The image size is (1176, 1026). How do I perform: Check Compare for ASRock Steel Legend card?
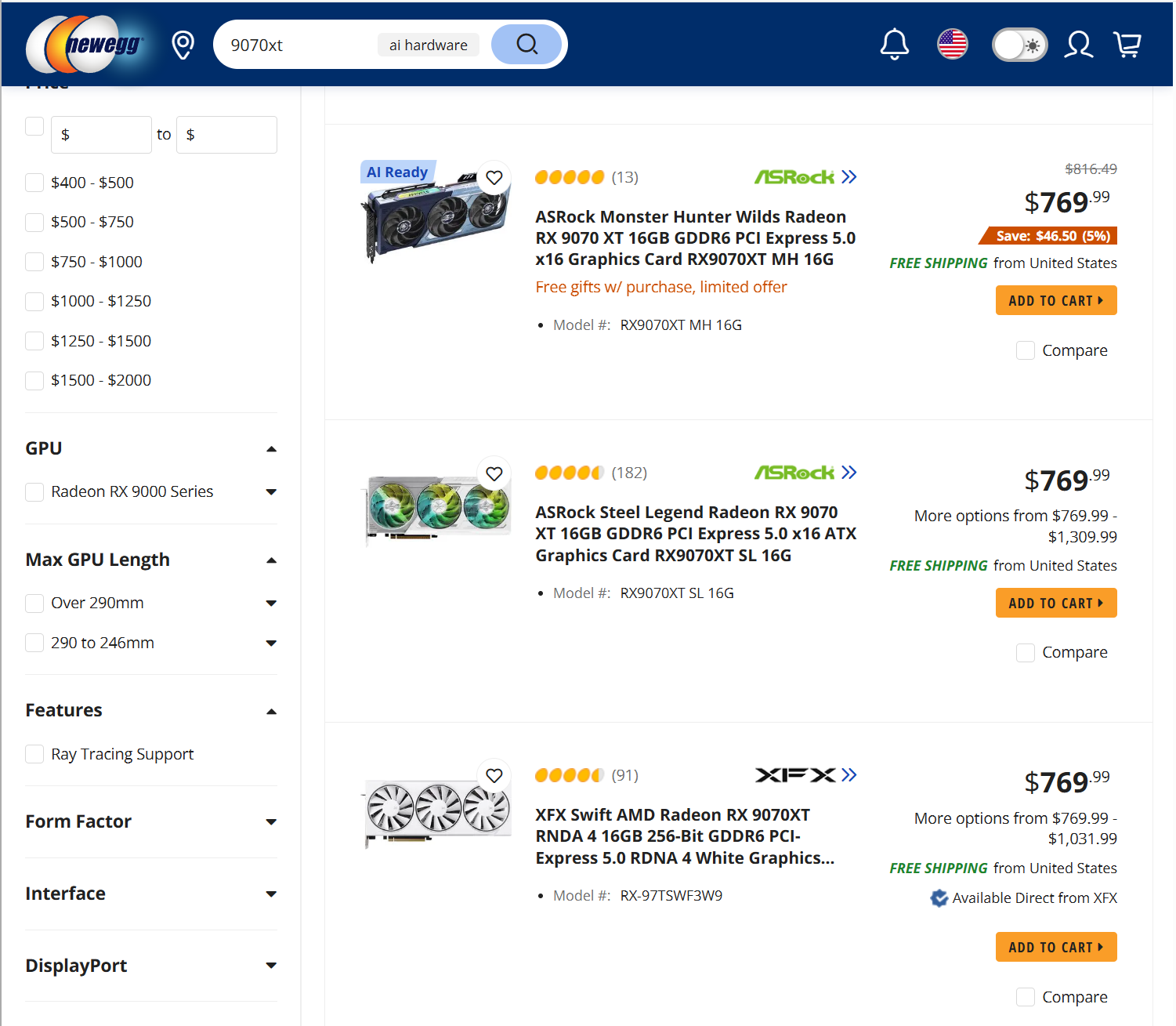point(1026,652)
